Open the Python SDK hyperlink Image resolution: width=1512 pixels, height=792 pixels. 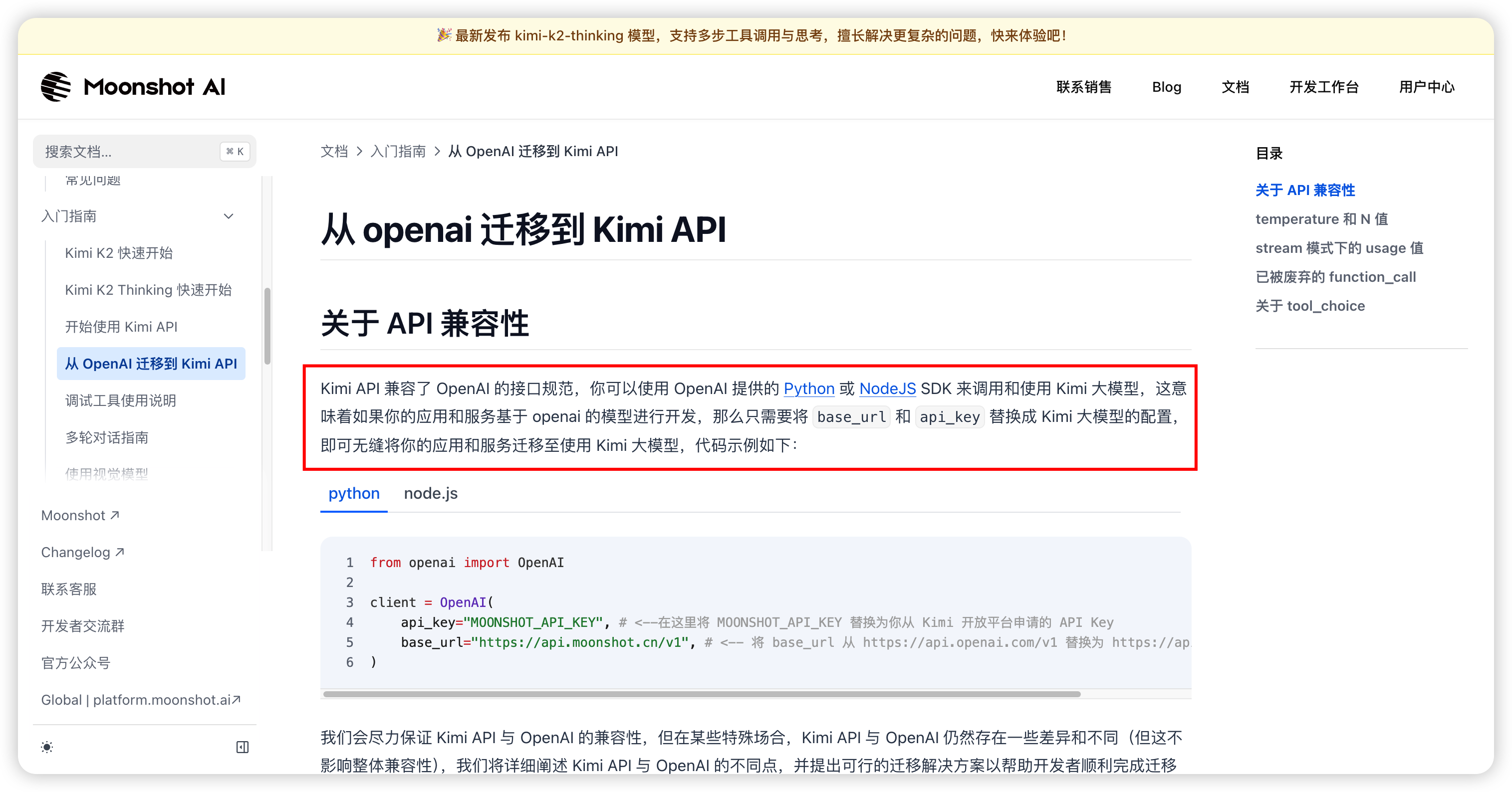point(808,389)
